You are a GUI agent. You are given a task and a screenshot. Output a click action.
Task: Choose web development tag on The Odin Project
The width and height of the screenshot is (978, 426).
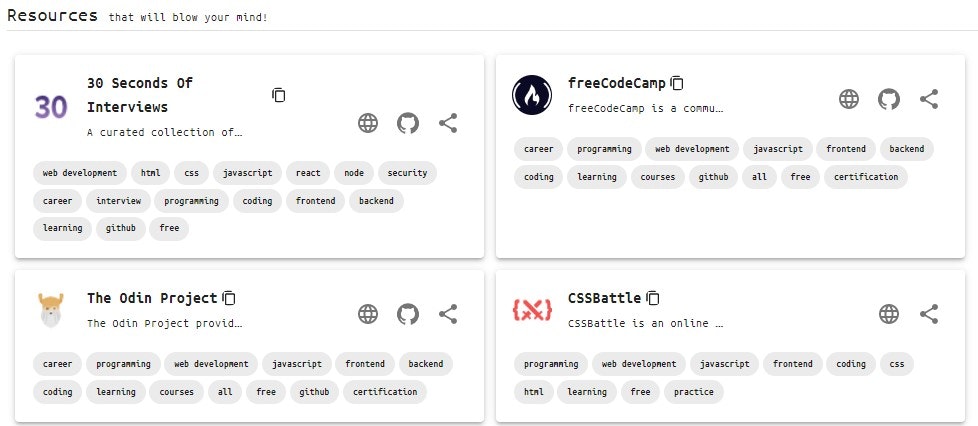pos(211,364)
